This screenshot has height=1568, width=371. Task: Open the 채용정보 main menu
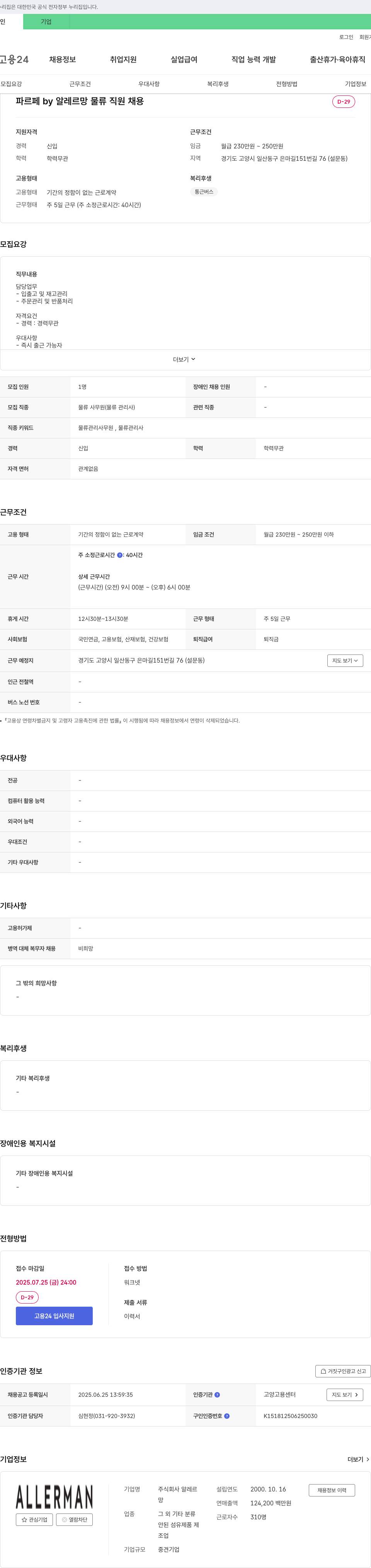[x=63, y=59]
